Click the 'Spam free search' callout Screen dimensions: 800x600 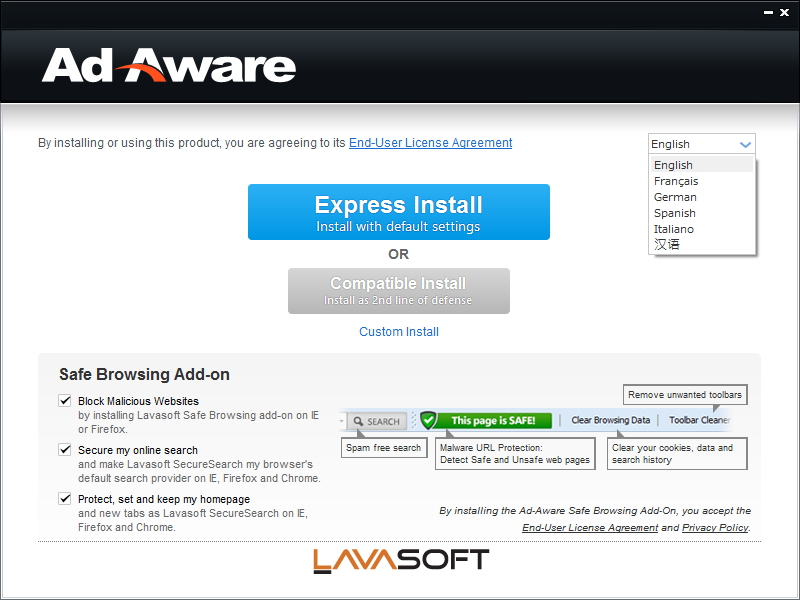click(384, 447)
